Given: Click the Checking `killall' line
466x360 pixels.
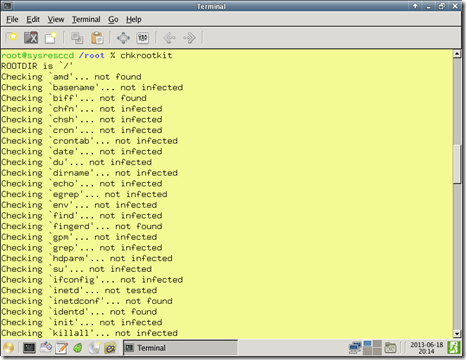Looking at the screenshot, I should pos(89,333).
